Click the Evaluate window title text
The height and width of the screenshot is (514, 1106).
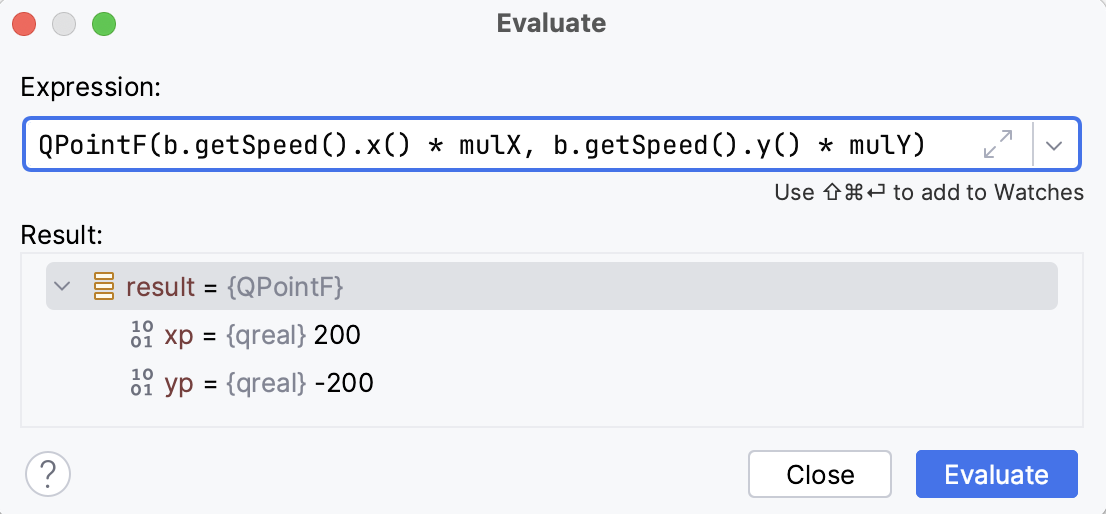tap(551, 23)
